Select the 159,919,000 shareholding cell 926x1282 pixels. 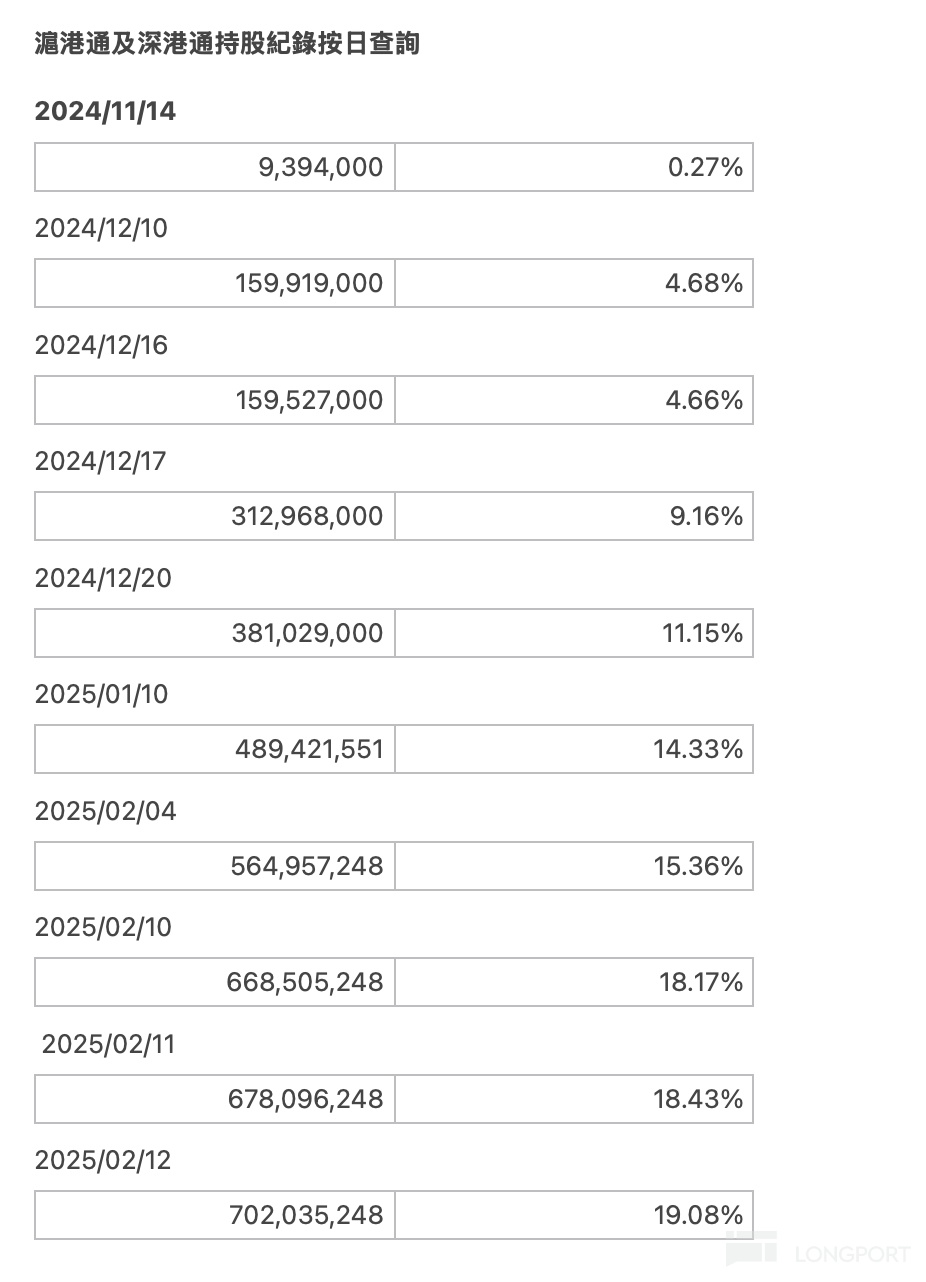pyautogui.click(x=215, y=283)
